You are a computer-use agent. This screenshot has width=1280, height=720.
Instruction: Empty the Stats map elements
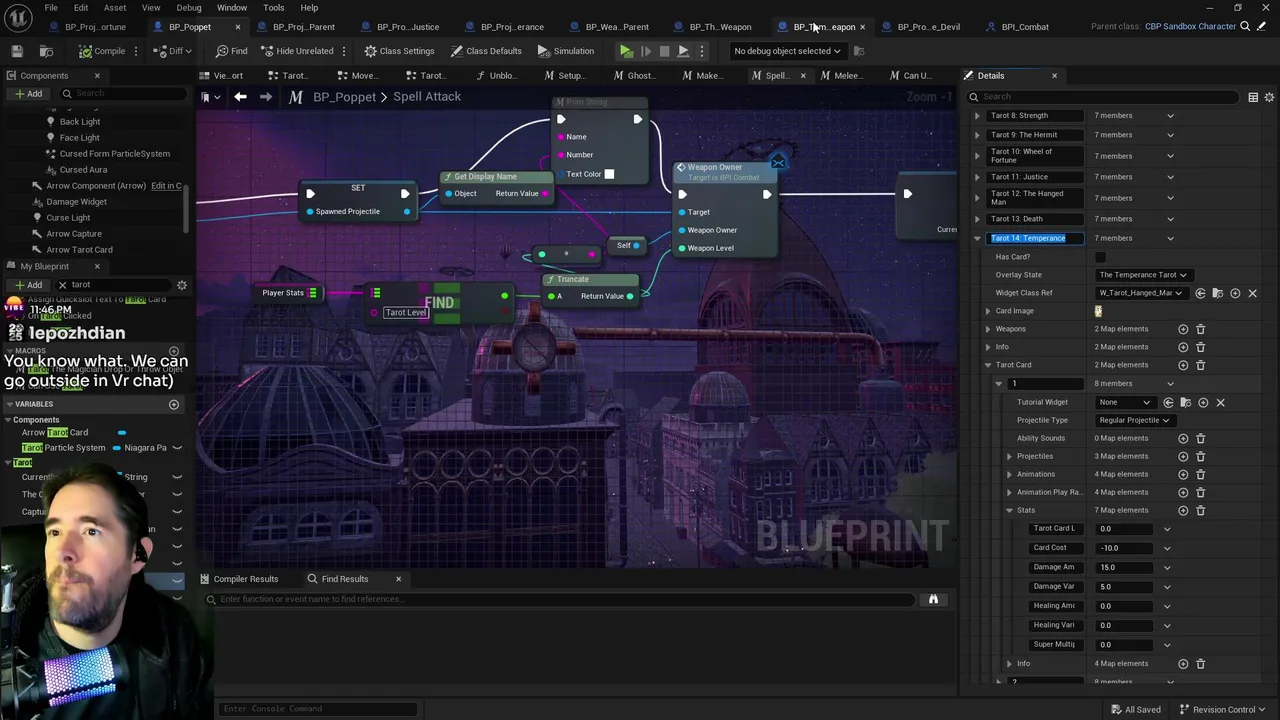1201,510
